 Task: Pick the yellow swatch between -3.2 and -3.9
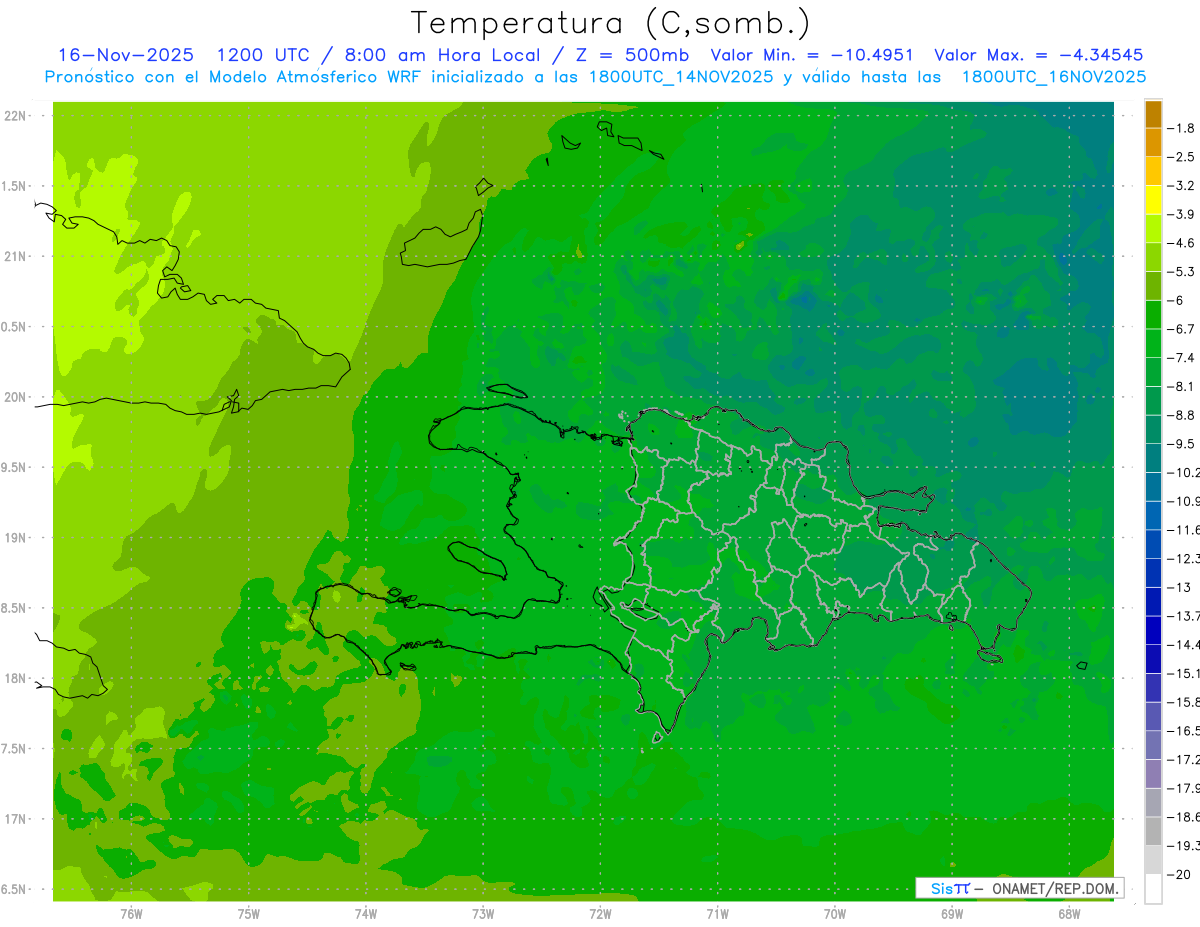1153,200
